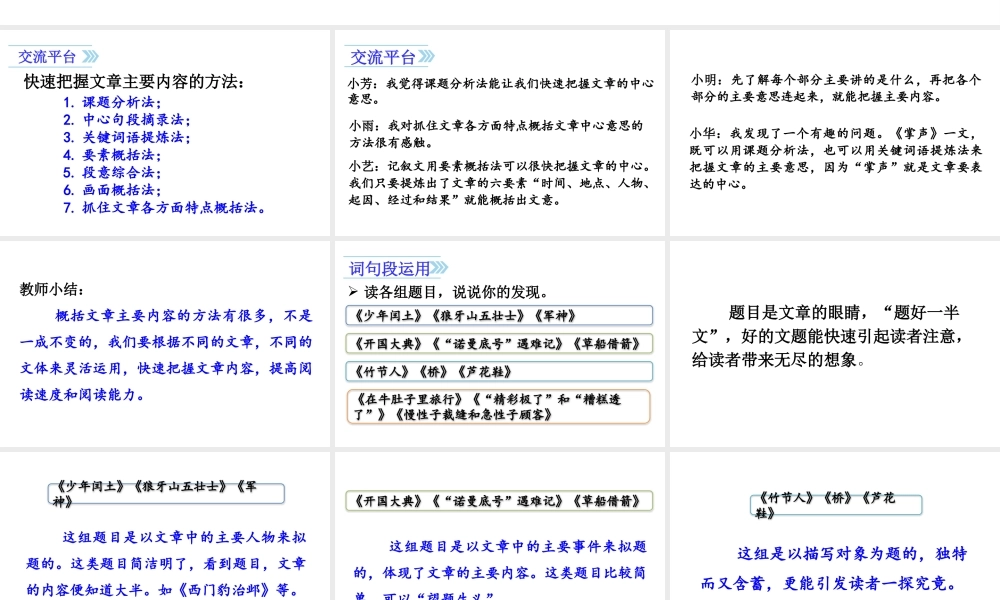1000x600 pixels.
Task: Select list item 7. 抓住文章各方面特点概括法
Action: tap(164, 207)
